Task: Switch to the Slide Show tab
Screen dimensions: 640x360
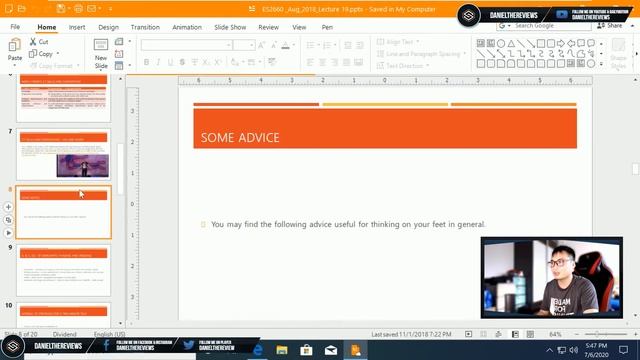Action: (x=230, y=27)
